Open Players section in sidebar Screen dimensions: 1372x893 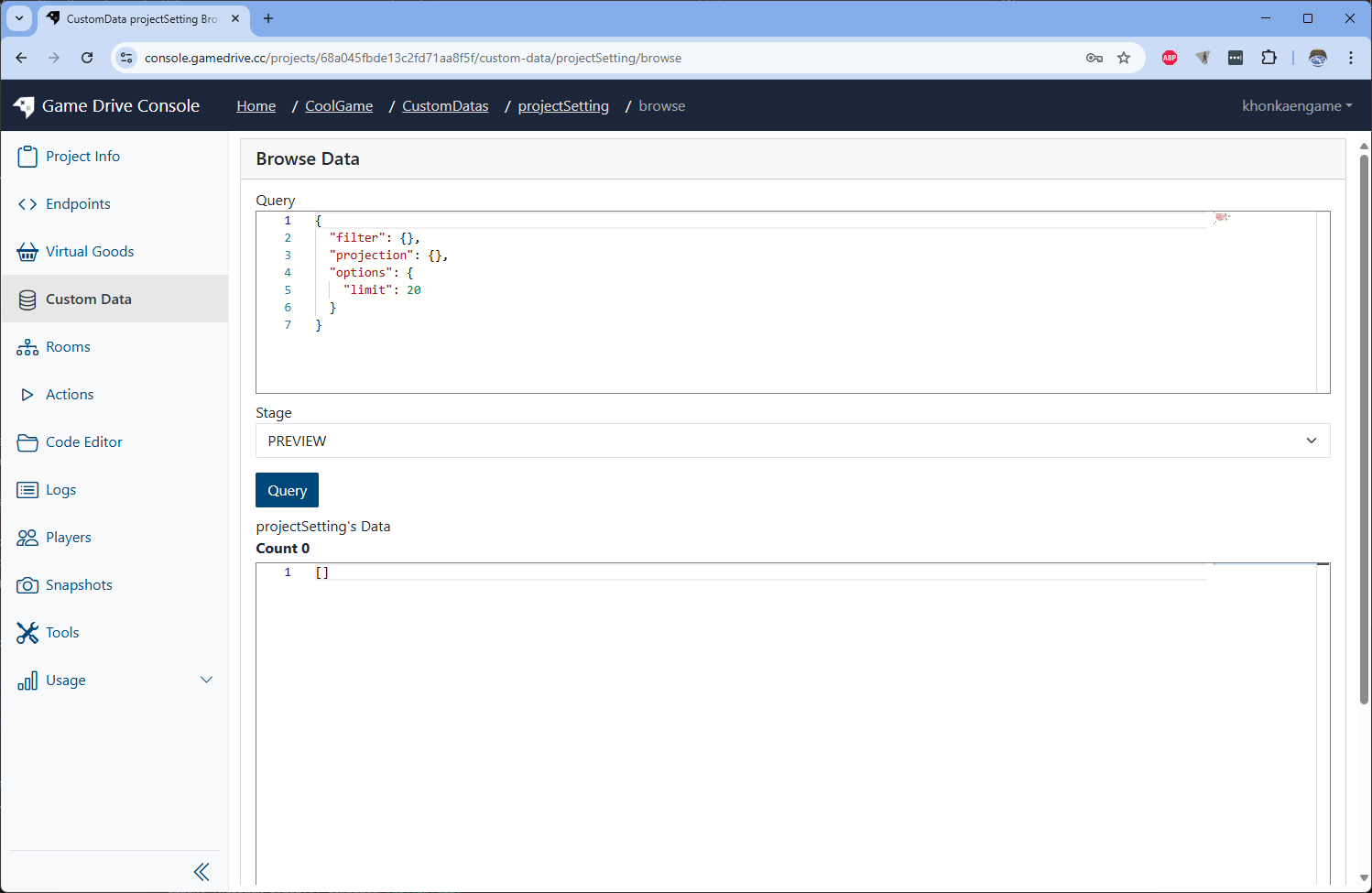(68, 538)
